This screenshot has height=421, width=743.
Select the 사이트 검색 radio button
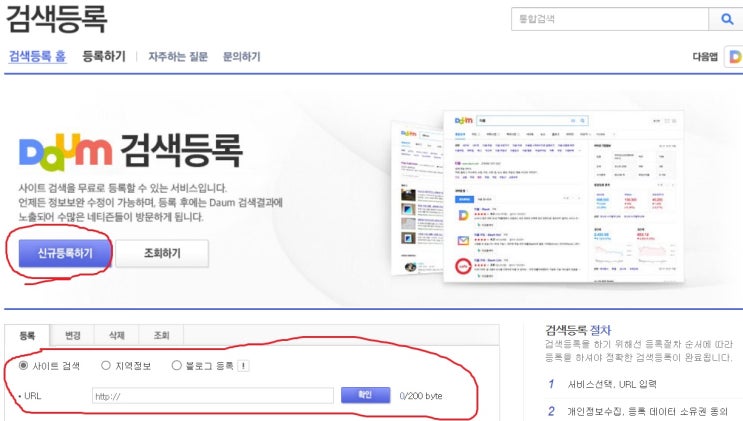click(23, 366)
